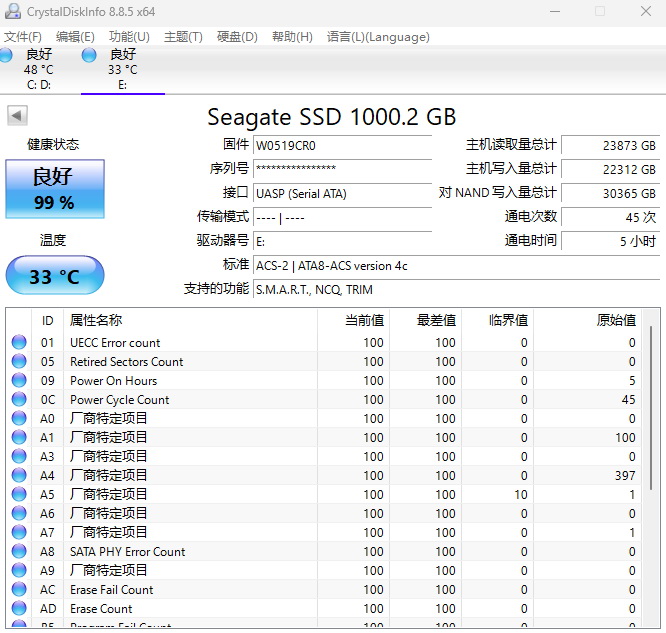Select the Erase Fail Count attribute name
The image size is (666, 633).
pos(112,590)
